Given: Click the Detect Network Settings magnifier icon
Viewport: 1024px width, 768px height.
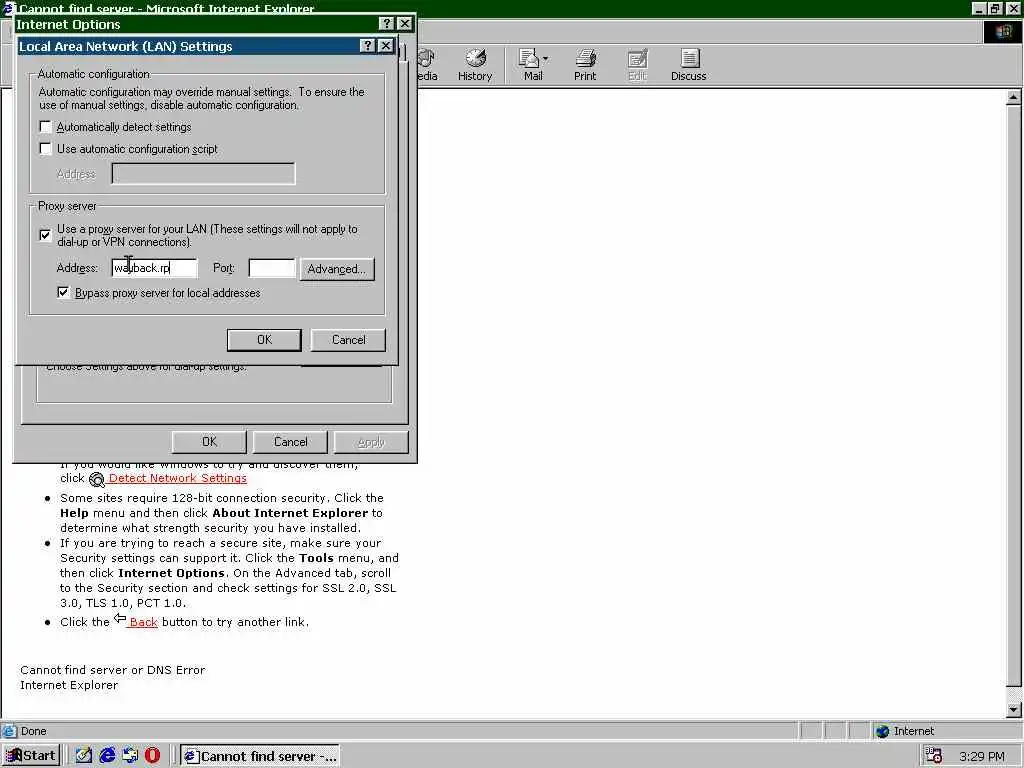Looking at the screenshot, I should click(x=97, y=479).
